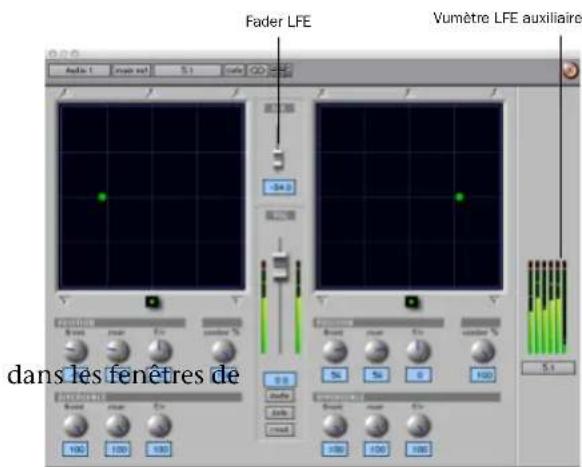
Task: Click the right panner Position rear knob
Action: point(376,351)
